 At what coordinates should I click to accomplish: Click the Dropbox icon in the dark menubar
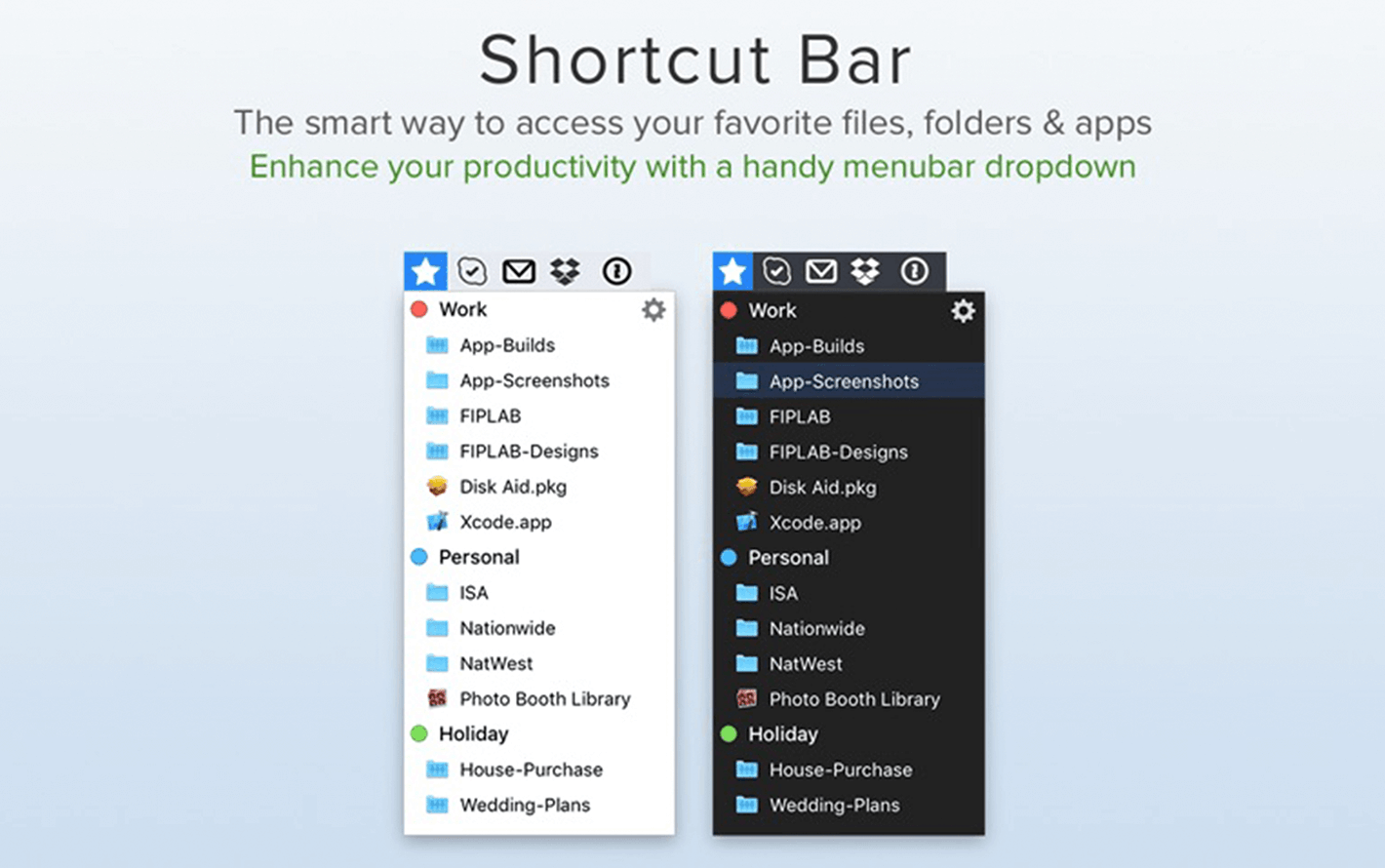(865, 271)
